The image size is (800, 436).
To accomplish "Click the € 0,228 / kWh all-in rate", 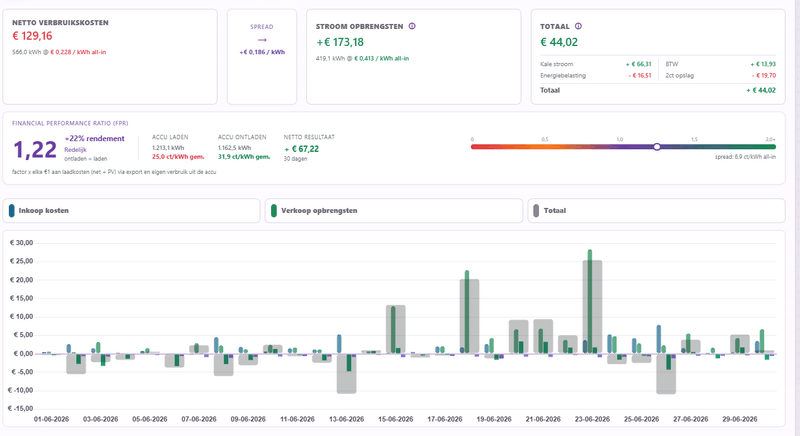I will (x=78, y=52).
